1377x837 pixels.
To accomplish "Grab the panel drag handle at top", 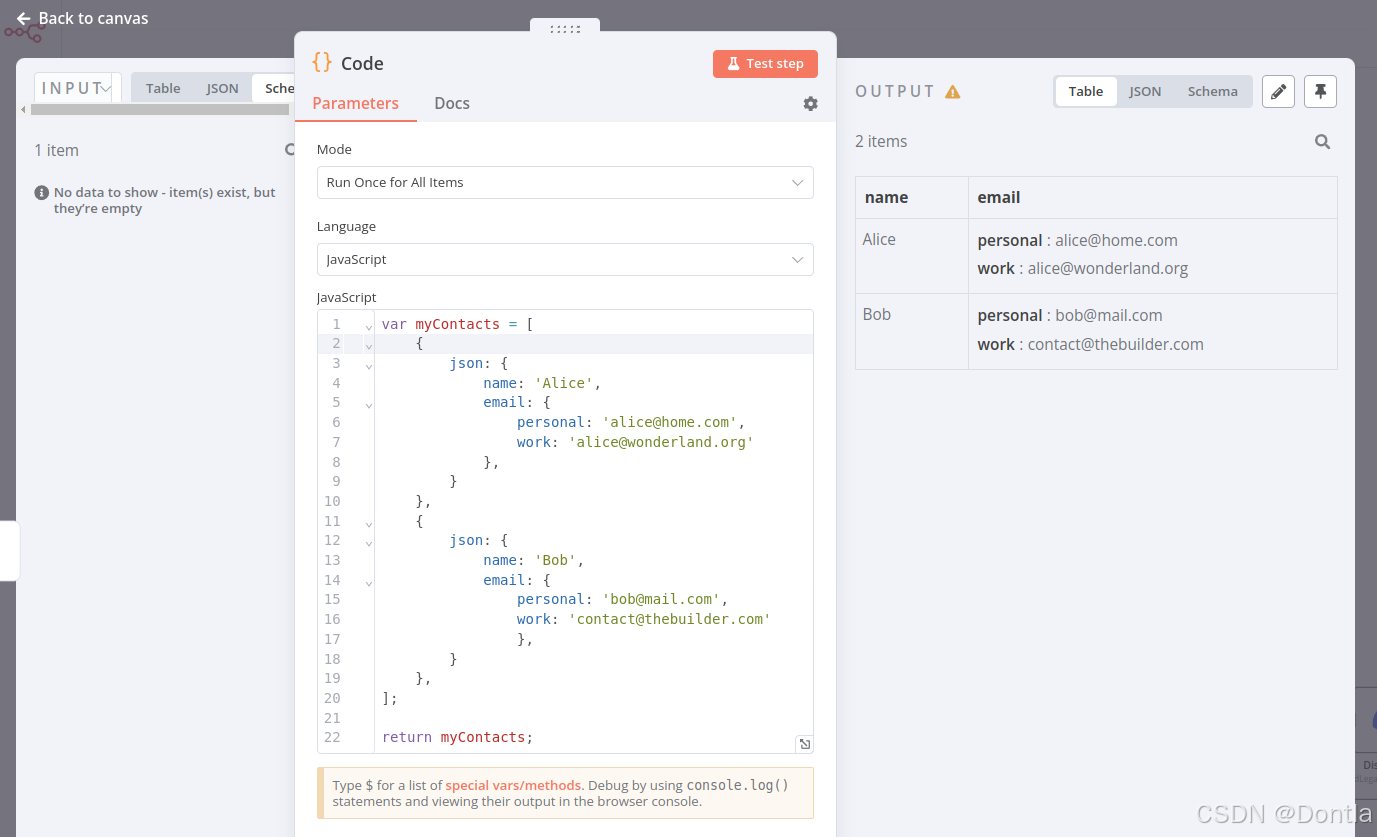I will tap(565, 29).
